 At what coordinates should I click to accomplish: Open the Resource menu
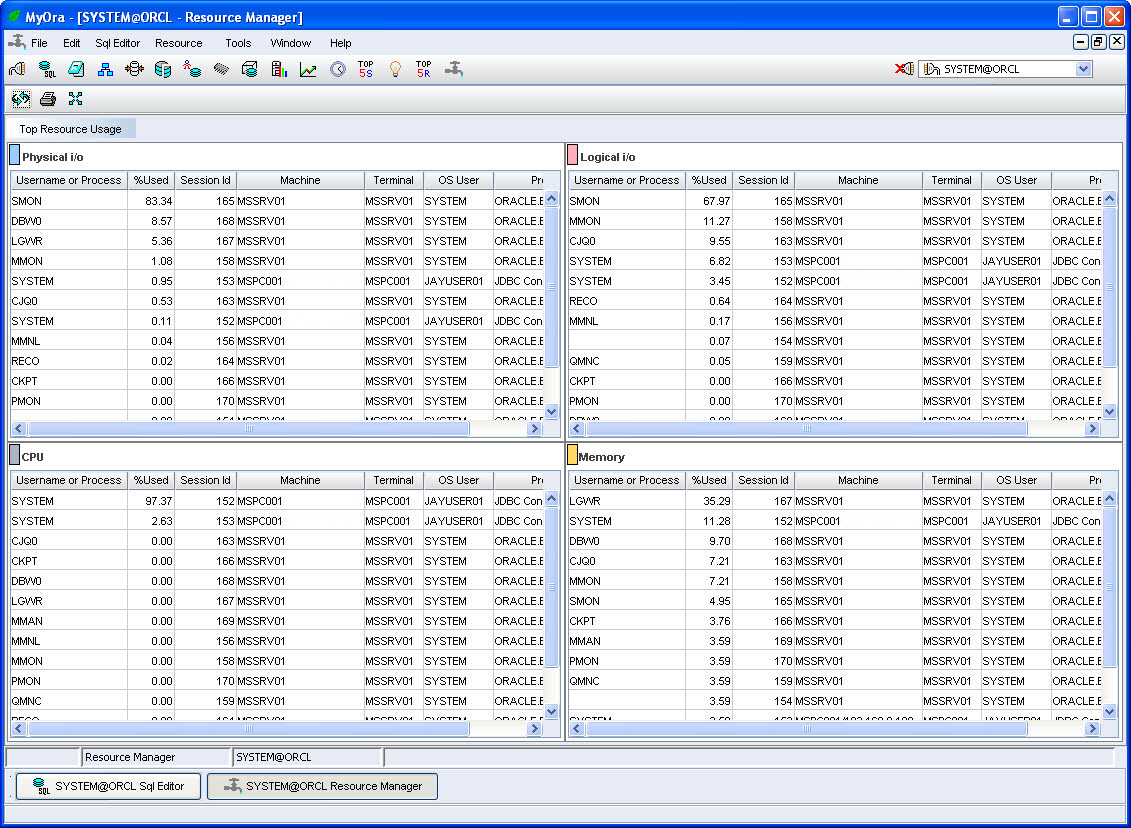tap(179, 43)
